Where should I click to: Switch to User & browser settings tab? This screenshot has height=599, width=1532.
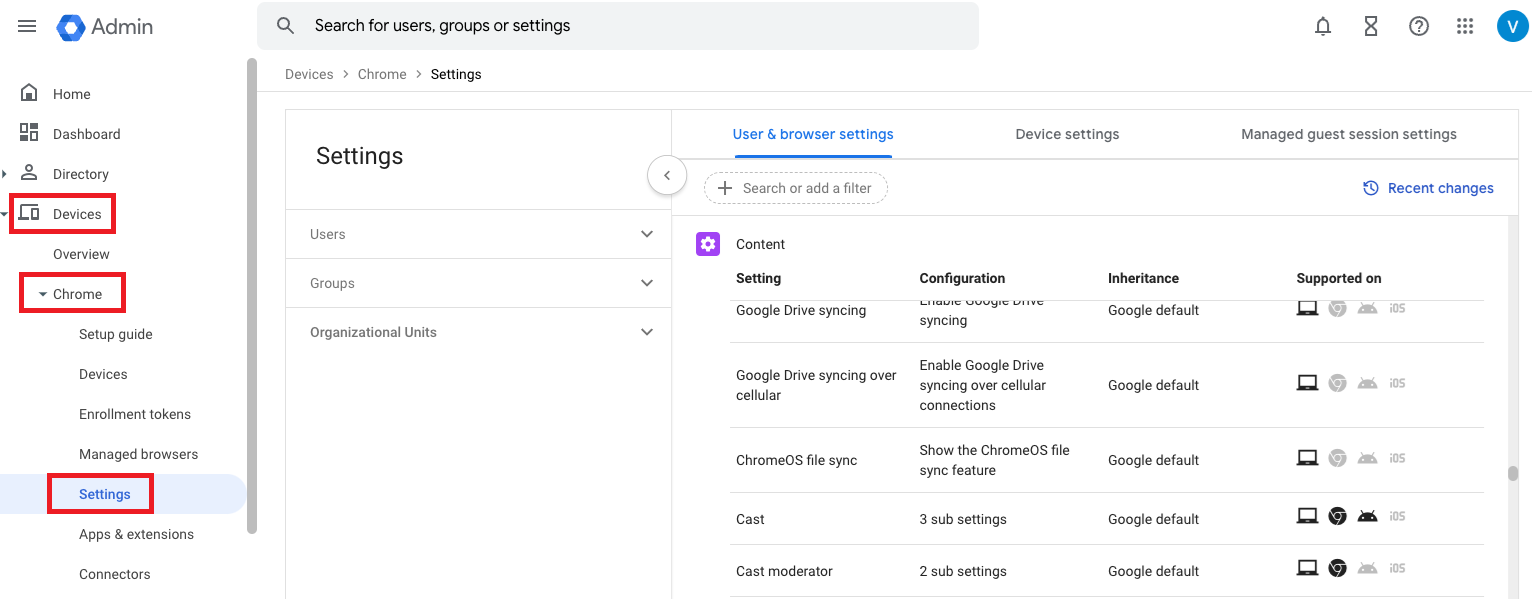[813, 134]
